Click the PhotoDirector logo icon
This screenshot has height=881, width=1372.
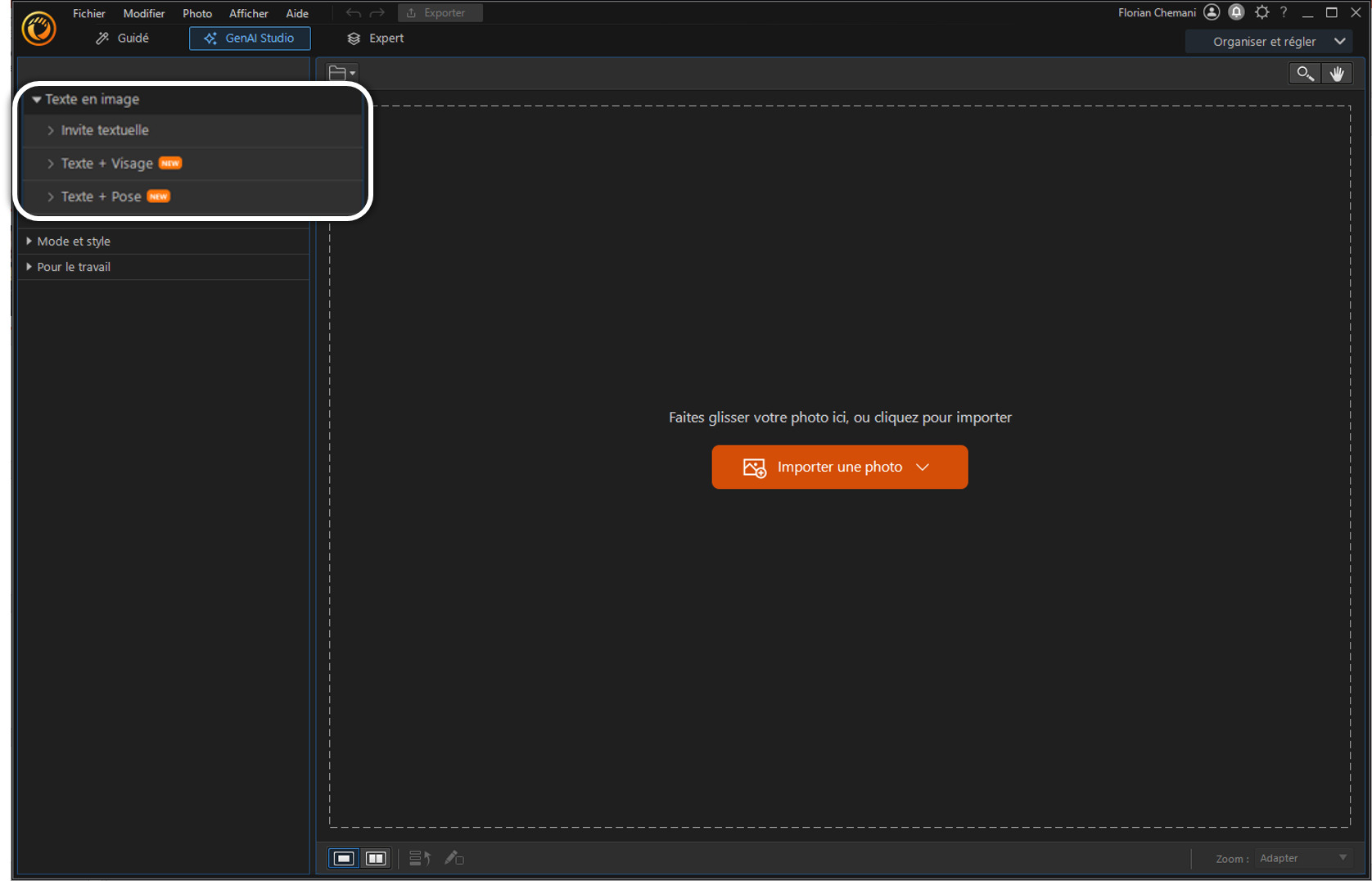point(38,28)
